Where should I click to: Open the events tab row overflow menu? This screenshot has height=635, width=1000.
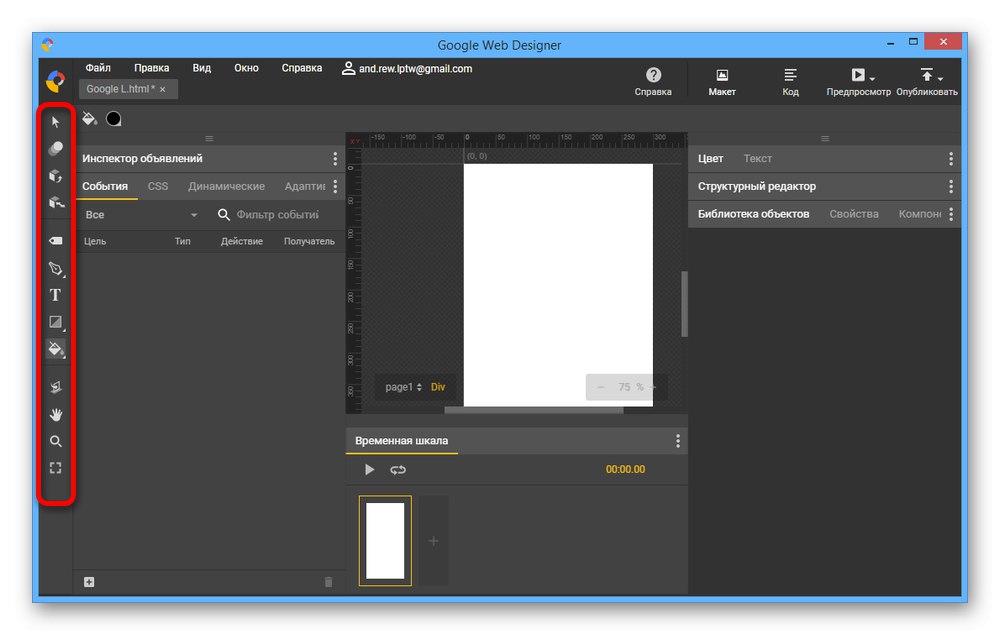click(335, 186)
